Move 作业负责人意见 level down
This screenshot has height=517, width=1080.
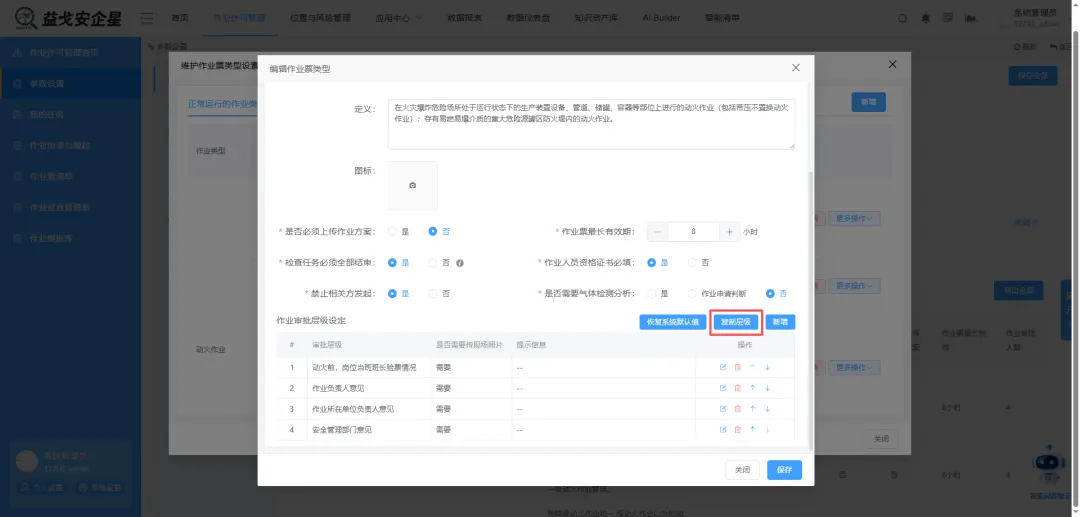pos(767,388)
